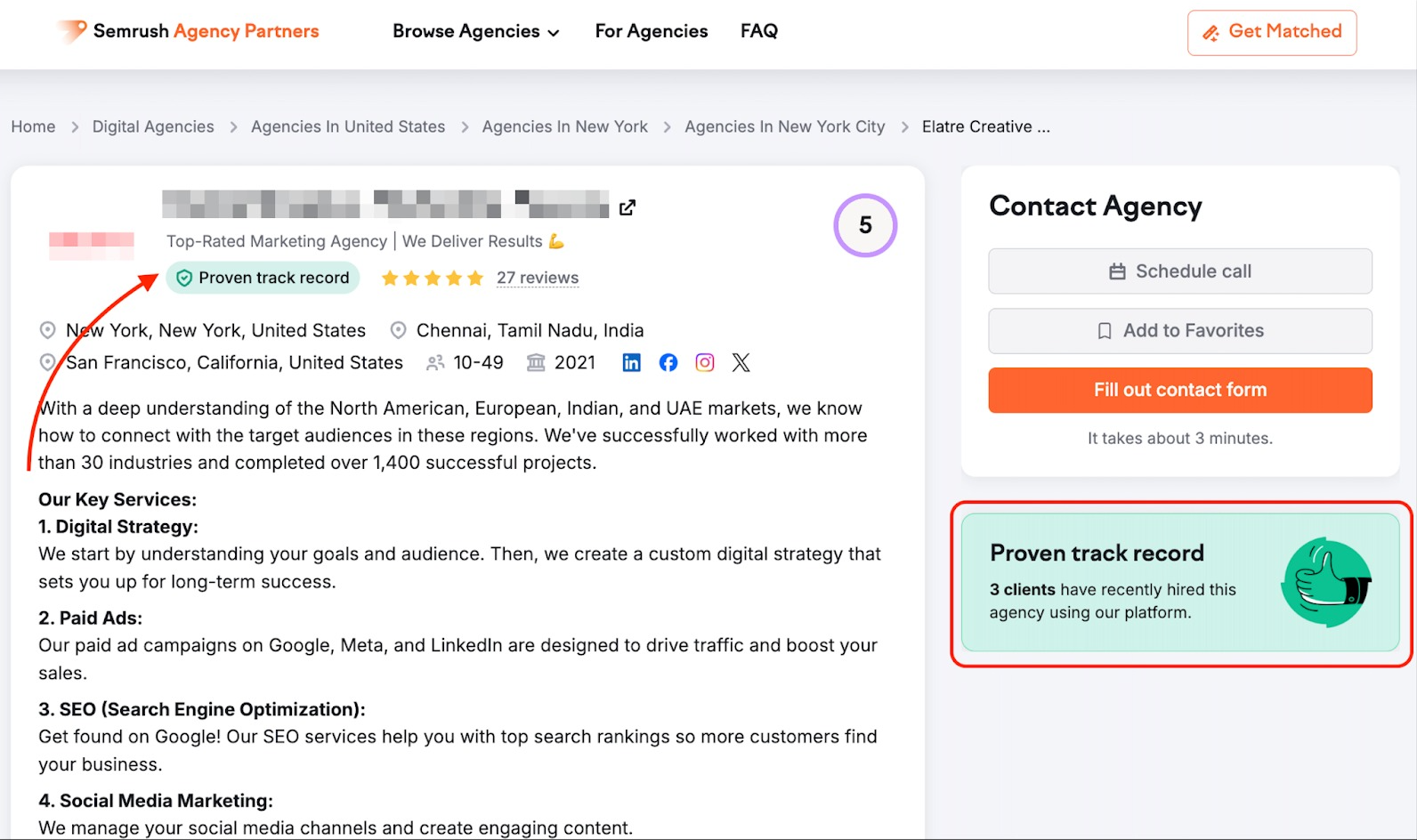Go to Agencies In New York City breadcrumb

[x=784, y=126]
